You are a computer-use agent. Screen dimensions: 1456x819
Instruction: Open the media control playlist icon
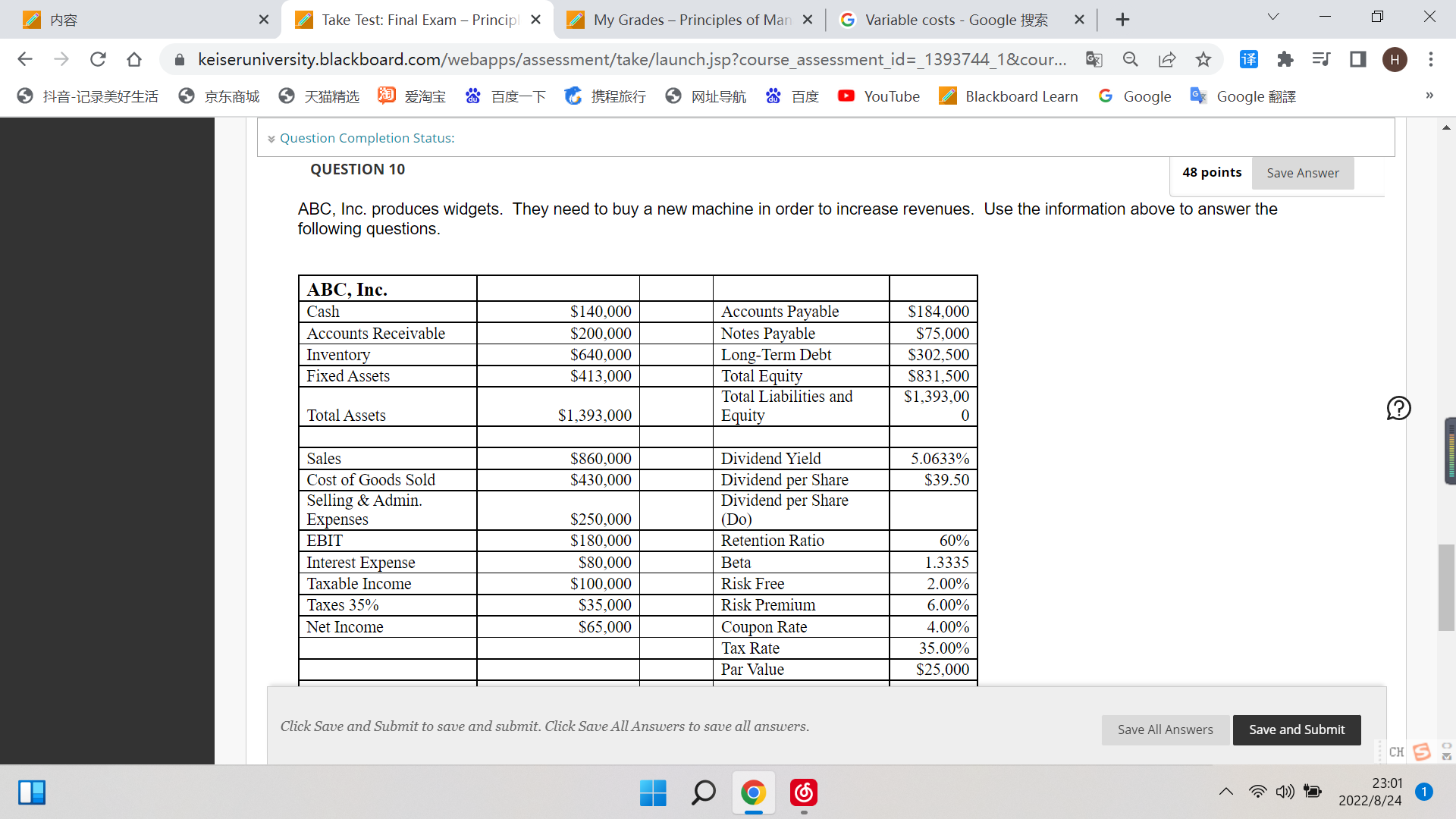1321,59
